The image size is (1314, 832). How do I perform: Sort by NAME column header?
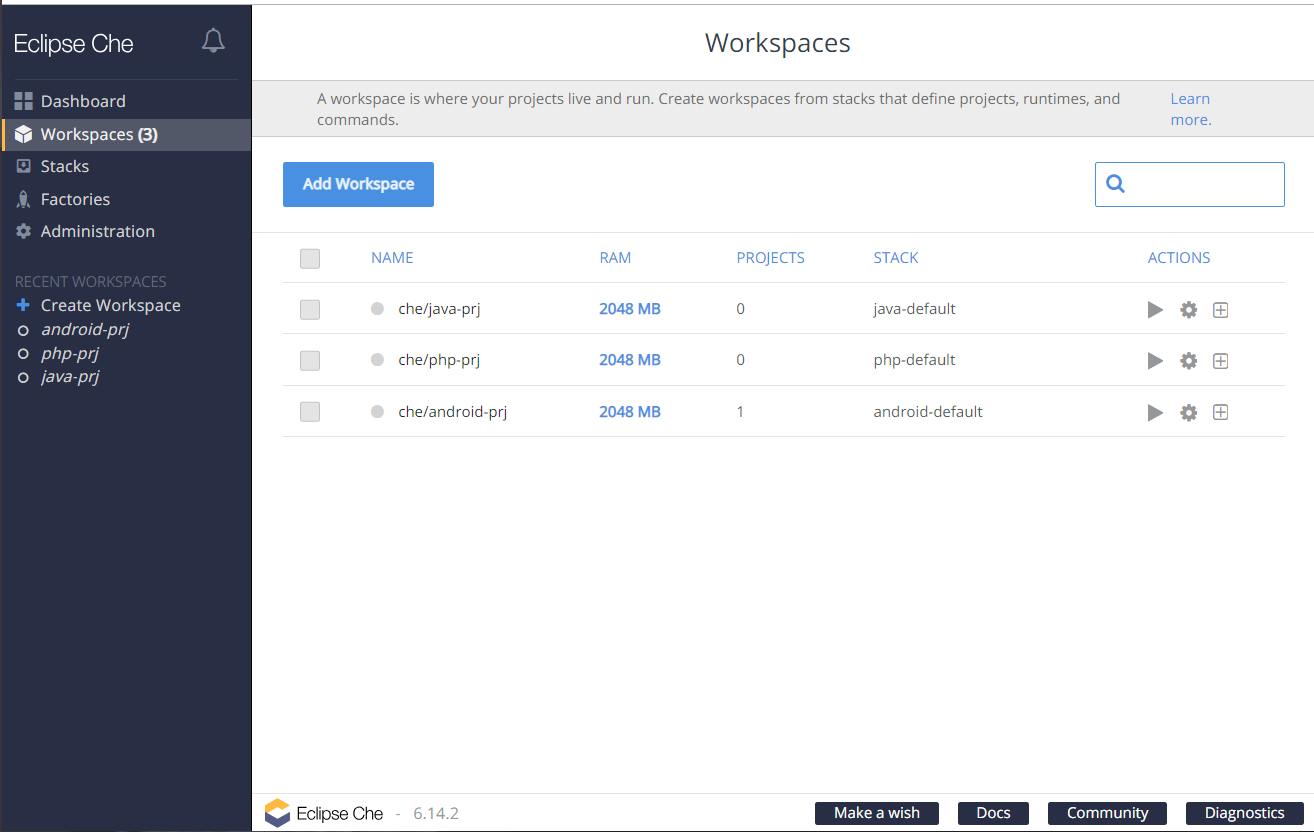(392, 258)
